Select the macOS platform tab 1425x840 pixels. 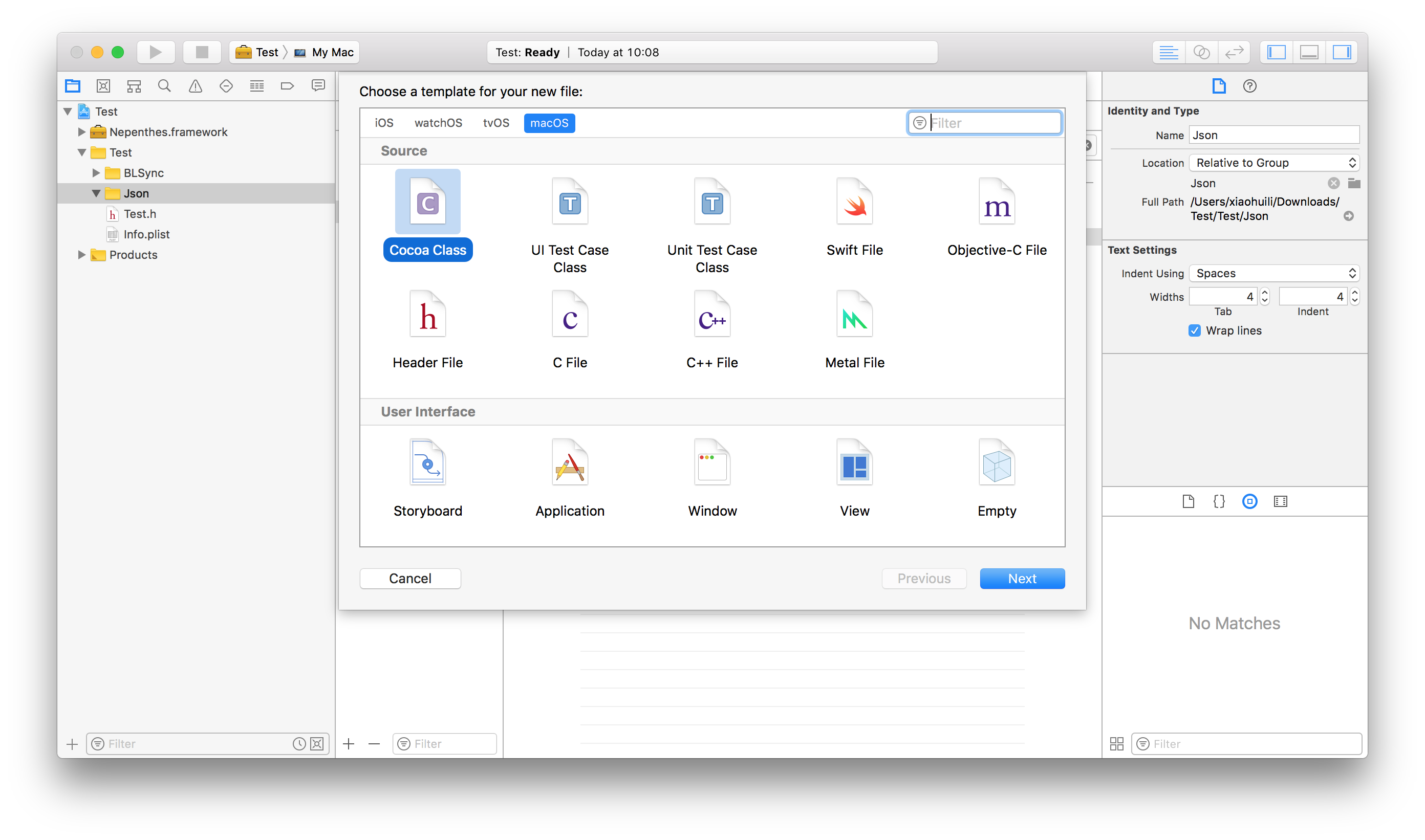549,123
